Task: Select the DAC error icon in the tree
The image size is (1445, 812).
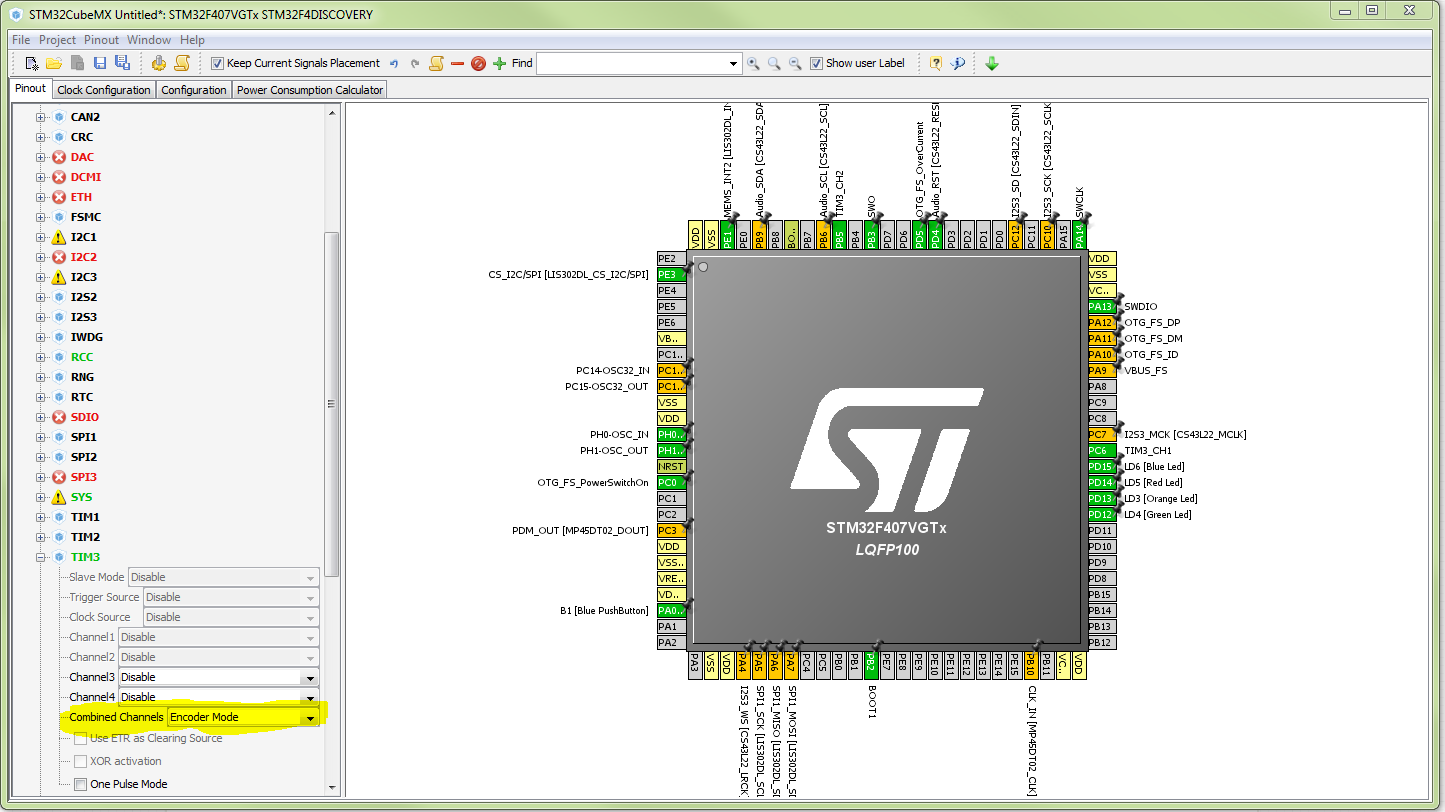Action: (59, 157)
